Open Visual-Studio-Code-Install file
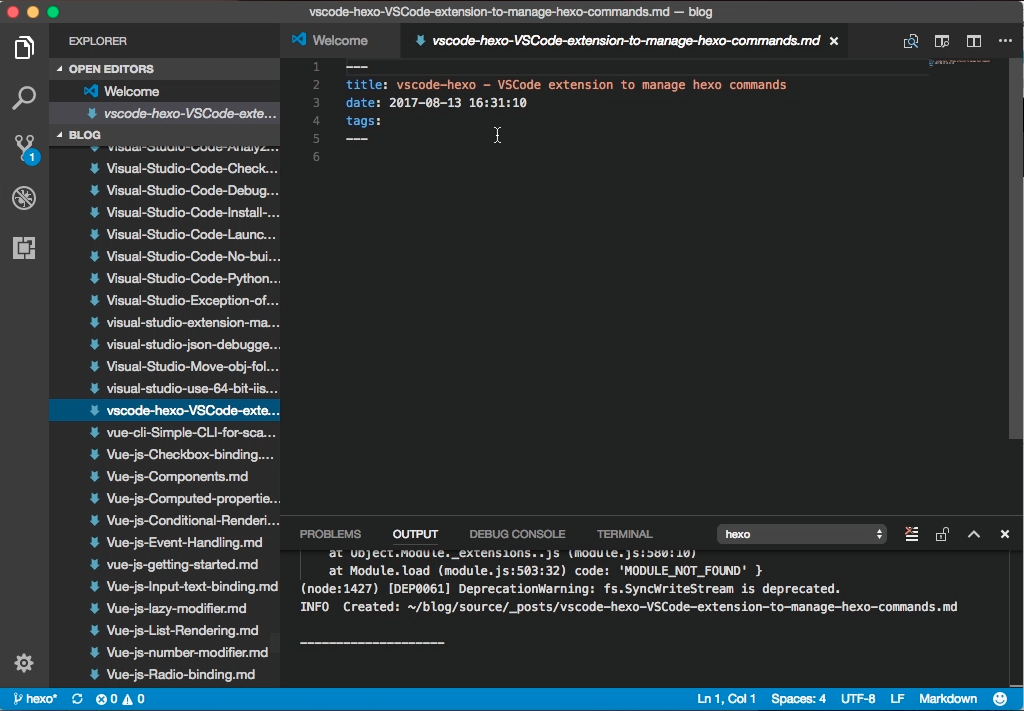The width and height of the screenshot is (1024, 711). pyautogui.click(x=165, y=212)
